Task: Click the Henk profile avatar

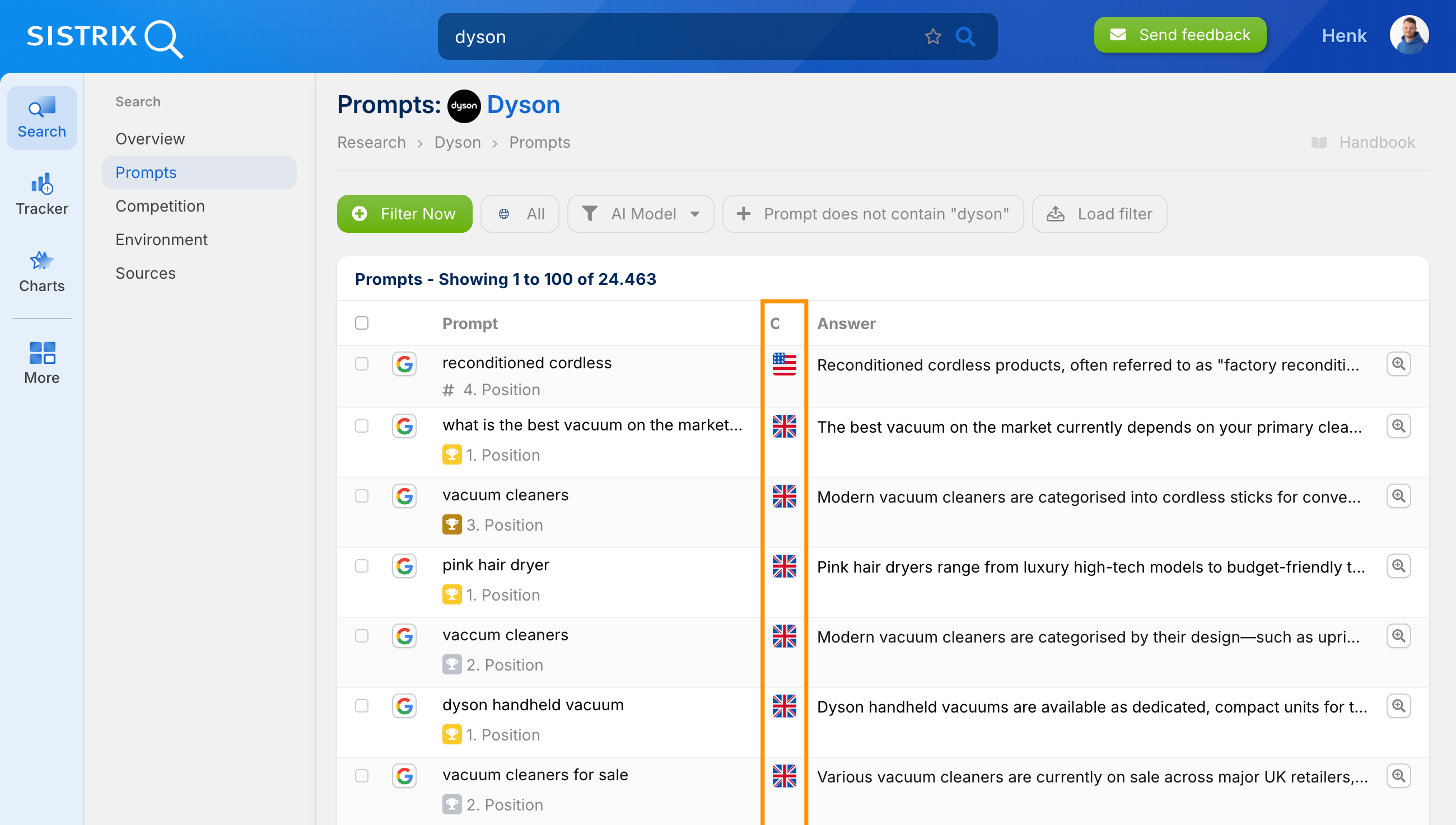Action: (x=1408, y=35)
